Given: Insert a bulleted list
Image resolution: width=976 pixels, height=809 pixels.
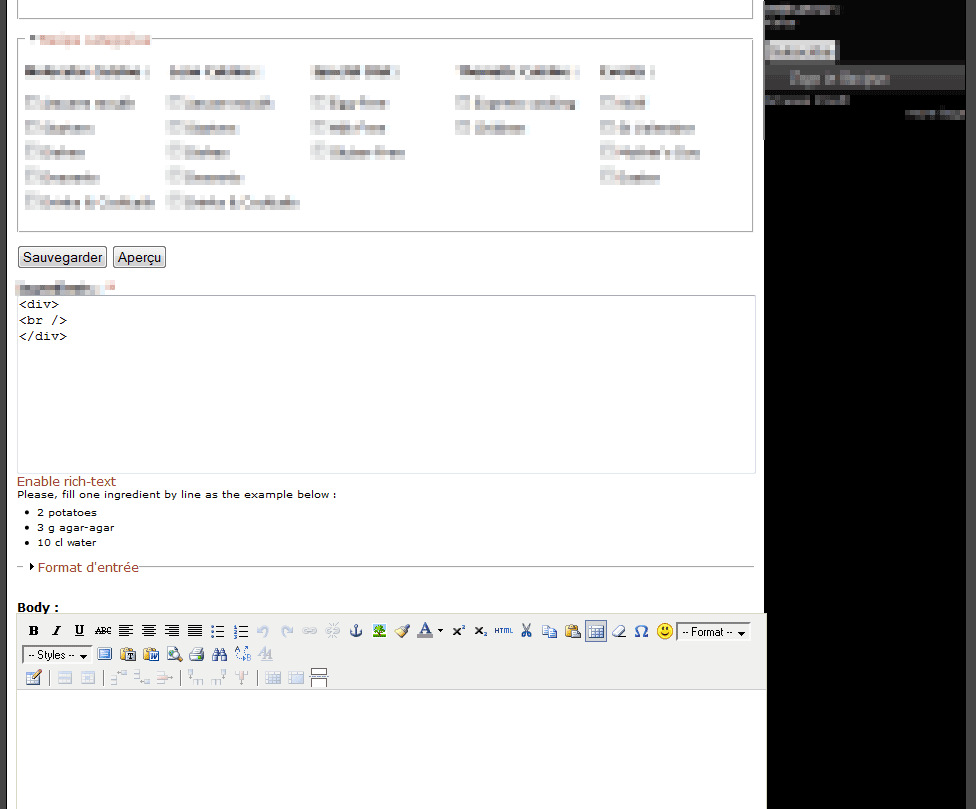Looking at the screenshot, I should tap(218, 631).
